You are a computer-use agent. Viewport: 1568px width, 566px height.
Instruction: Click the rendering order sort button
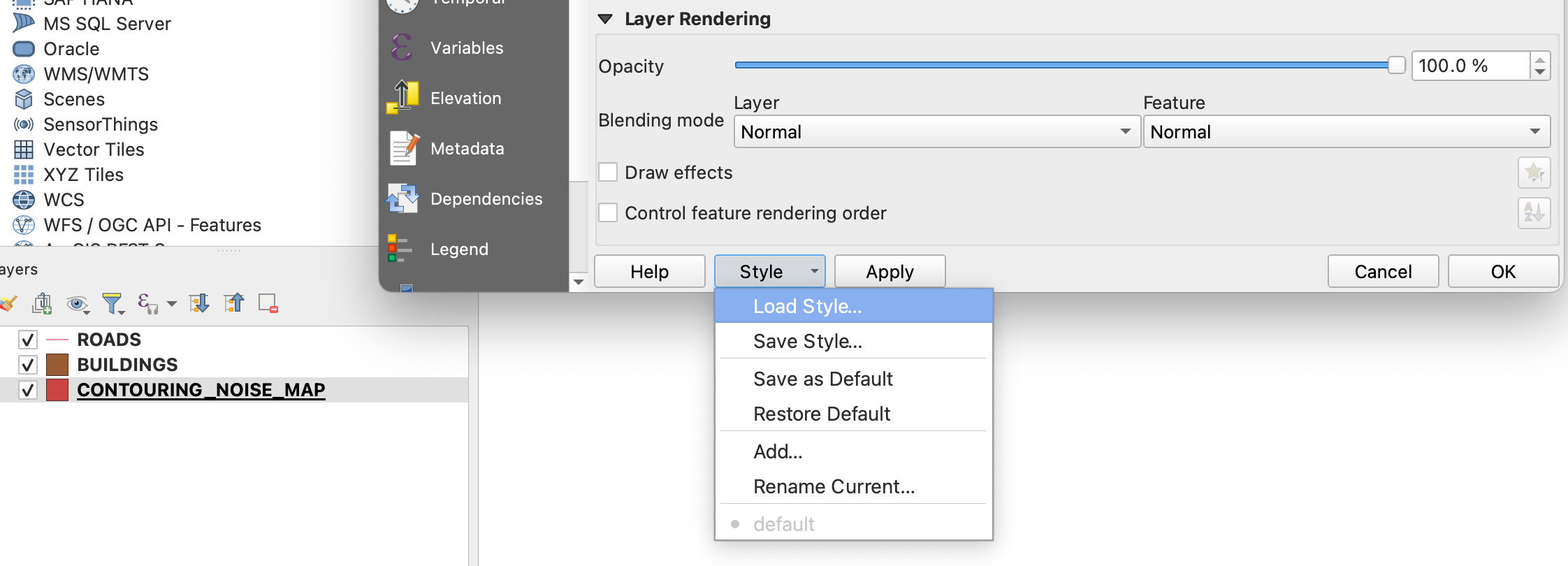coord(1534,213)
